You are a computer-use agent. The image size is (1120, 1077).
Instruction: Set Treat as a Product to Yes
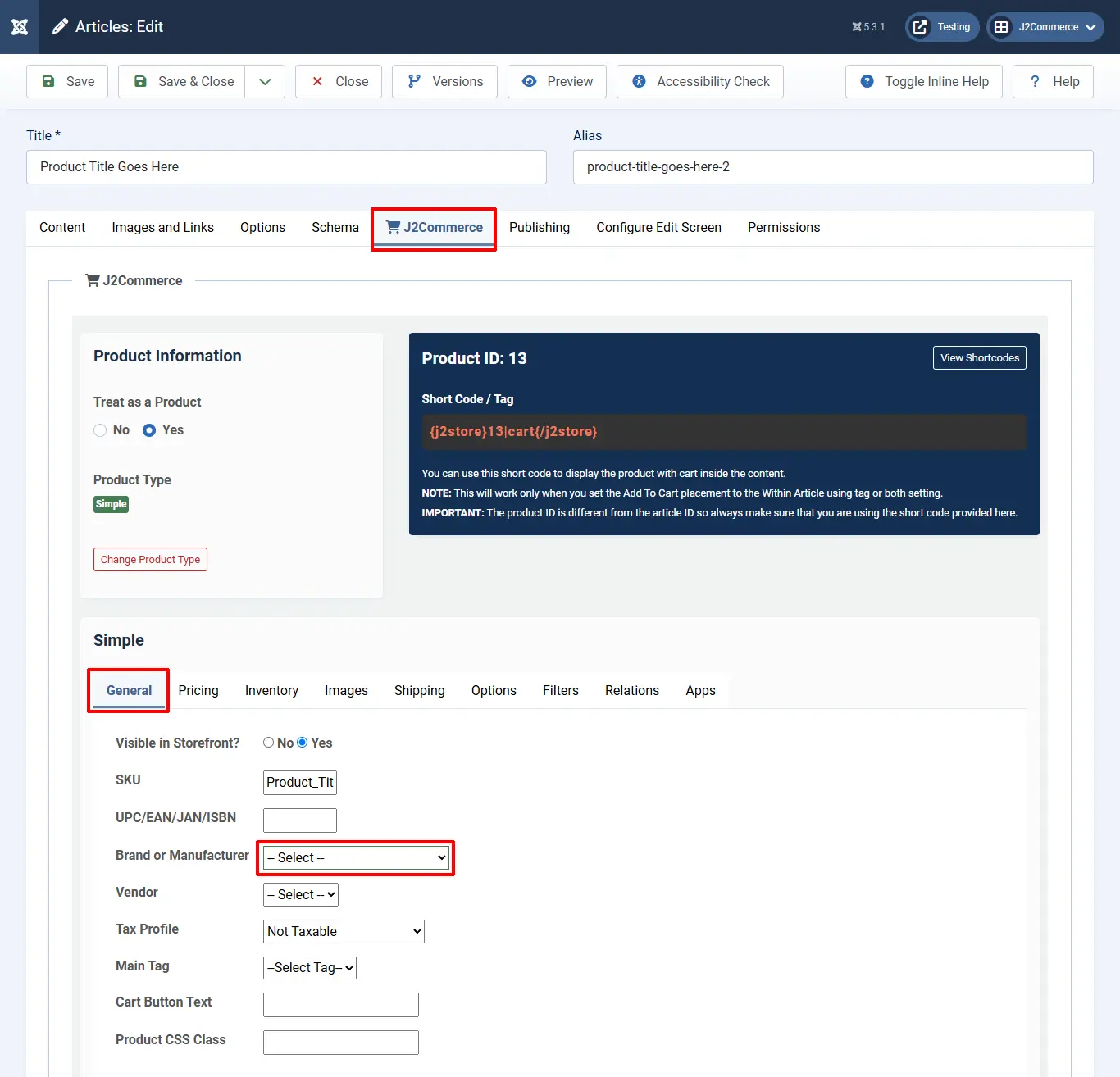pos(149,430)
